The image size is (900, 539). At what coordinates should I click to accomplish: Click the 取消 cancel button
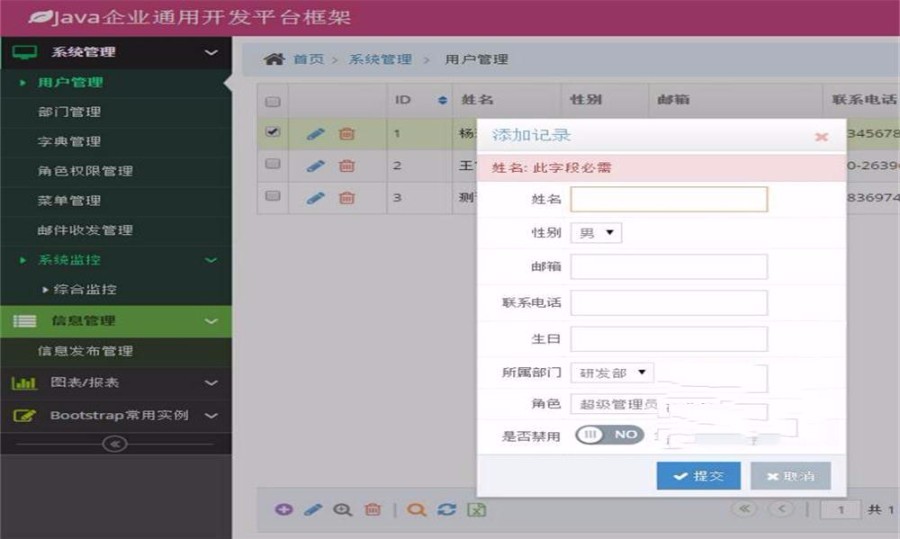pos(790,476)
